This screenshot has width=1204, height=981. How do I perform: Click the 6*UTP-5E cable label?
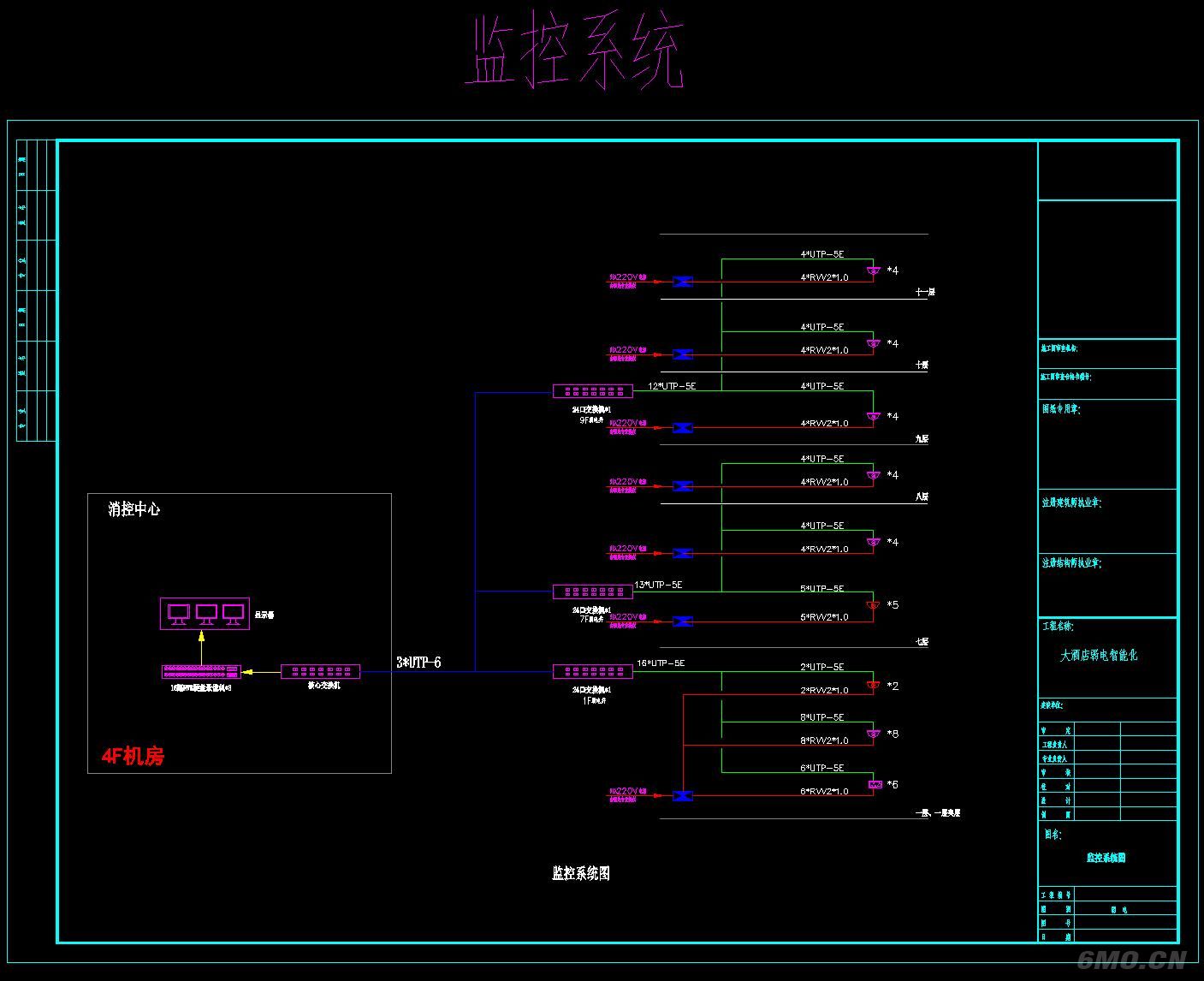point(822,768)
